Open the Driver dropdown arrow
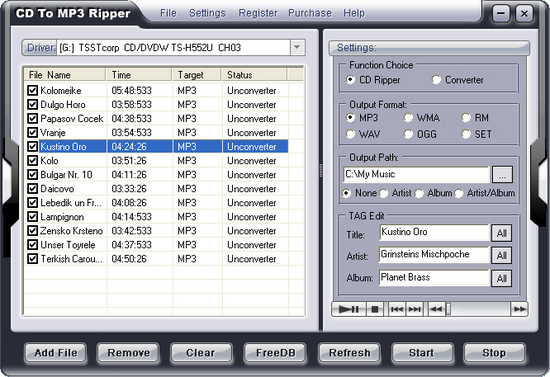This screenshot has height=377, width=550. tap(297, 47)
